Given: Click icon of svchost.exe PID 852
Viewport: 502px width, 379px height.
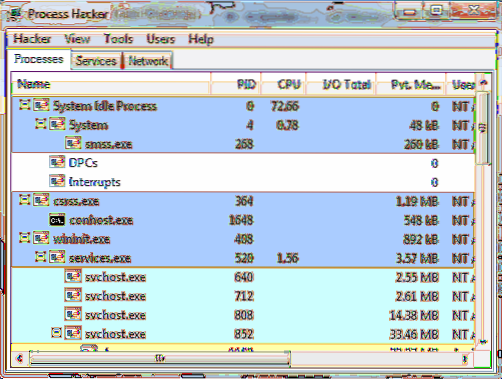Looking at the screenshot, I should point(73,334).
